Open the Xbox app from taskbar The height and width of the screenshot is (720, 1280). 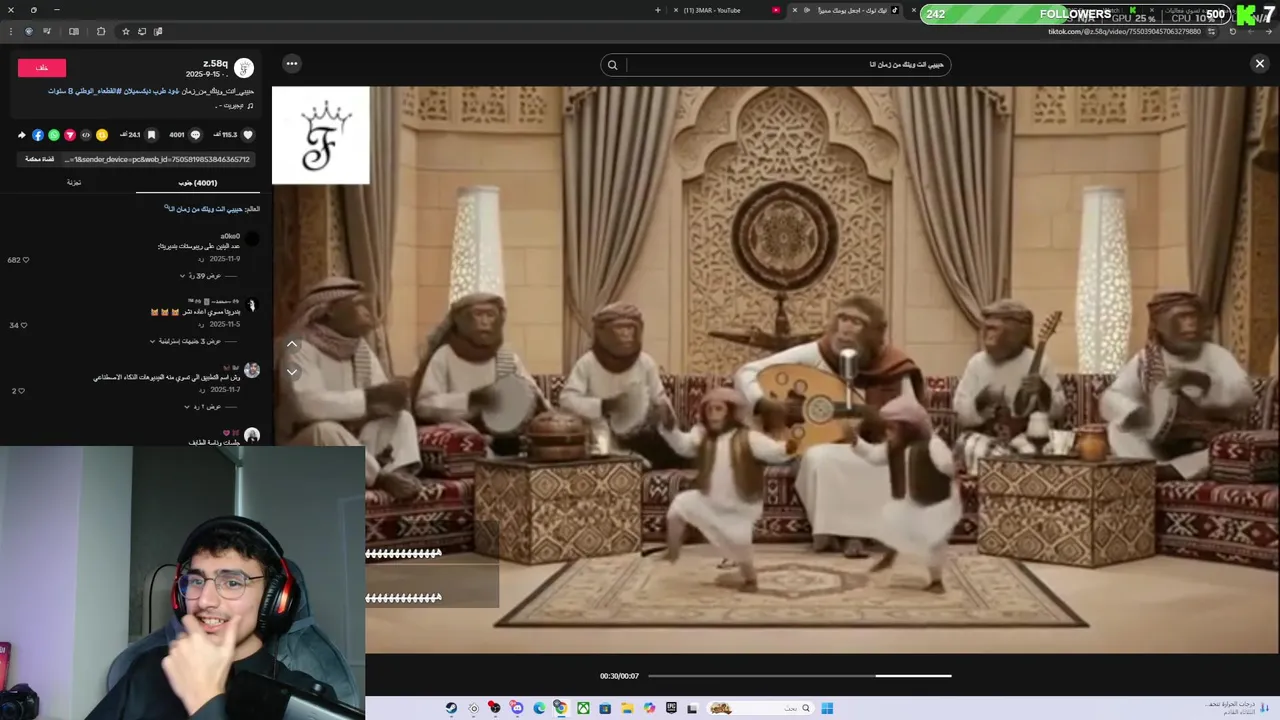[583, 708]
